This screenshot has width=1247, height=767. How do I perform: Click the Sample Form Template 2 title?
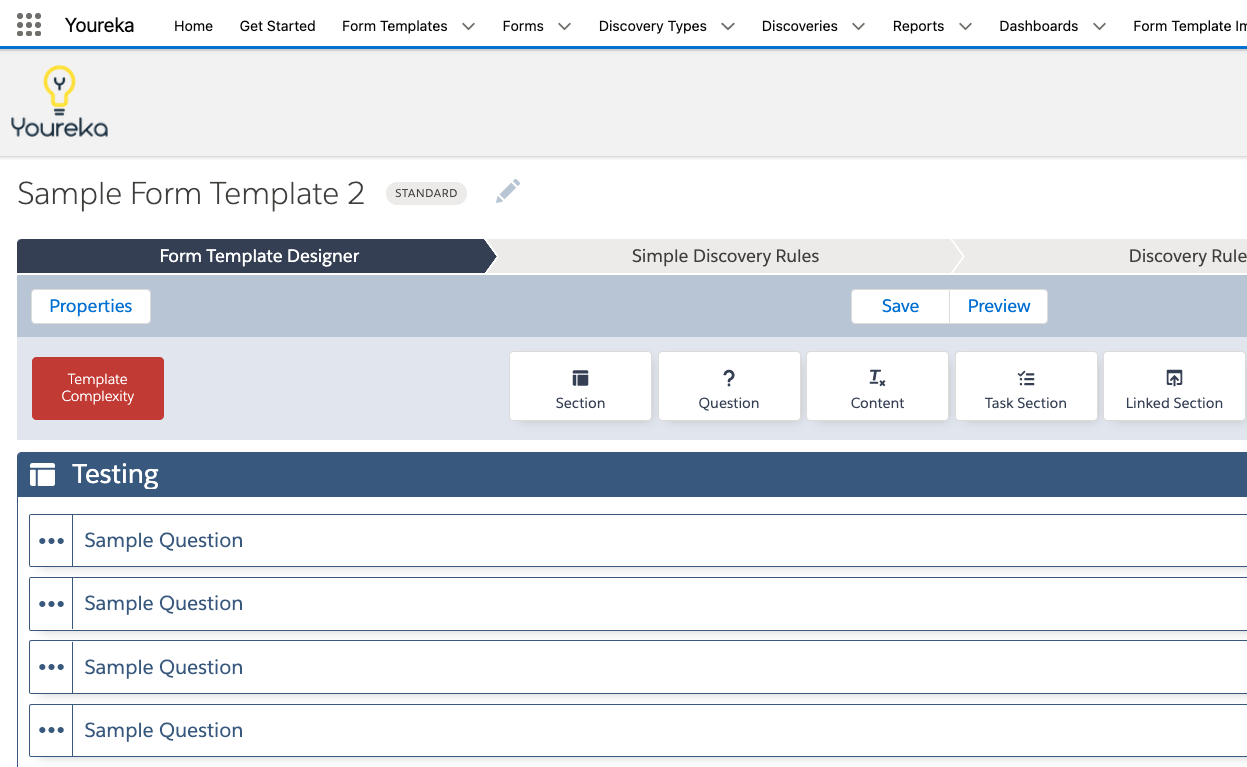coord(191,193)
